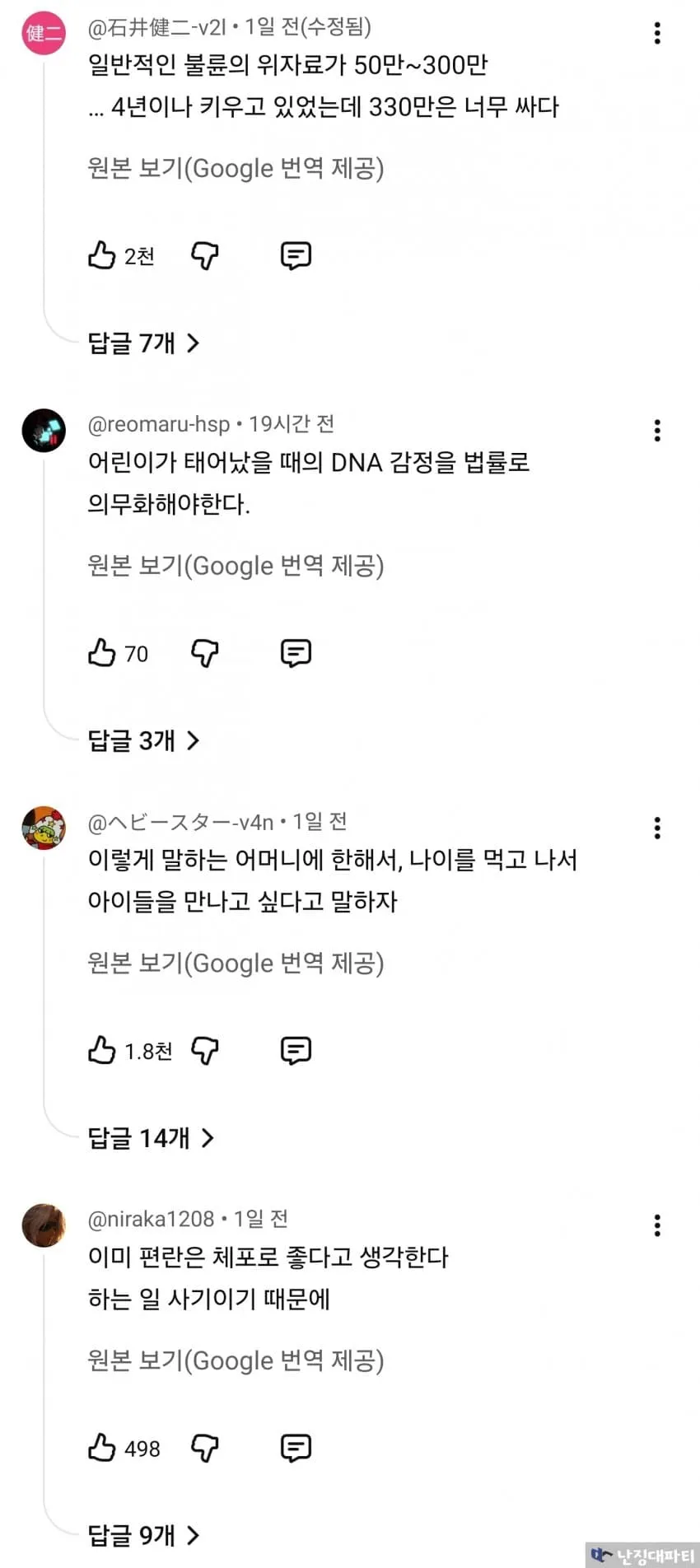Show original text of the 50만~300만 comment
Screen dimensions: 700x1568
pos(236,168)
